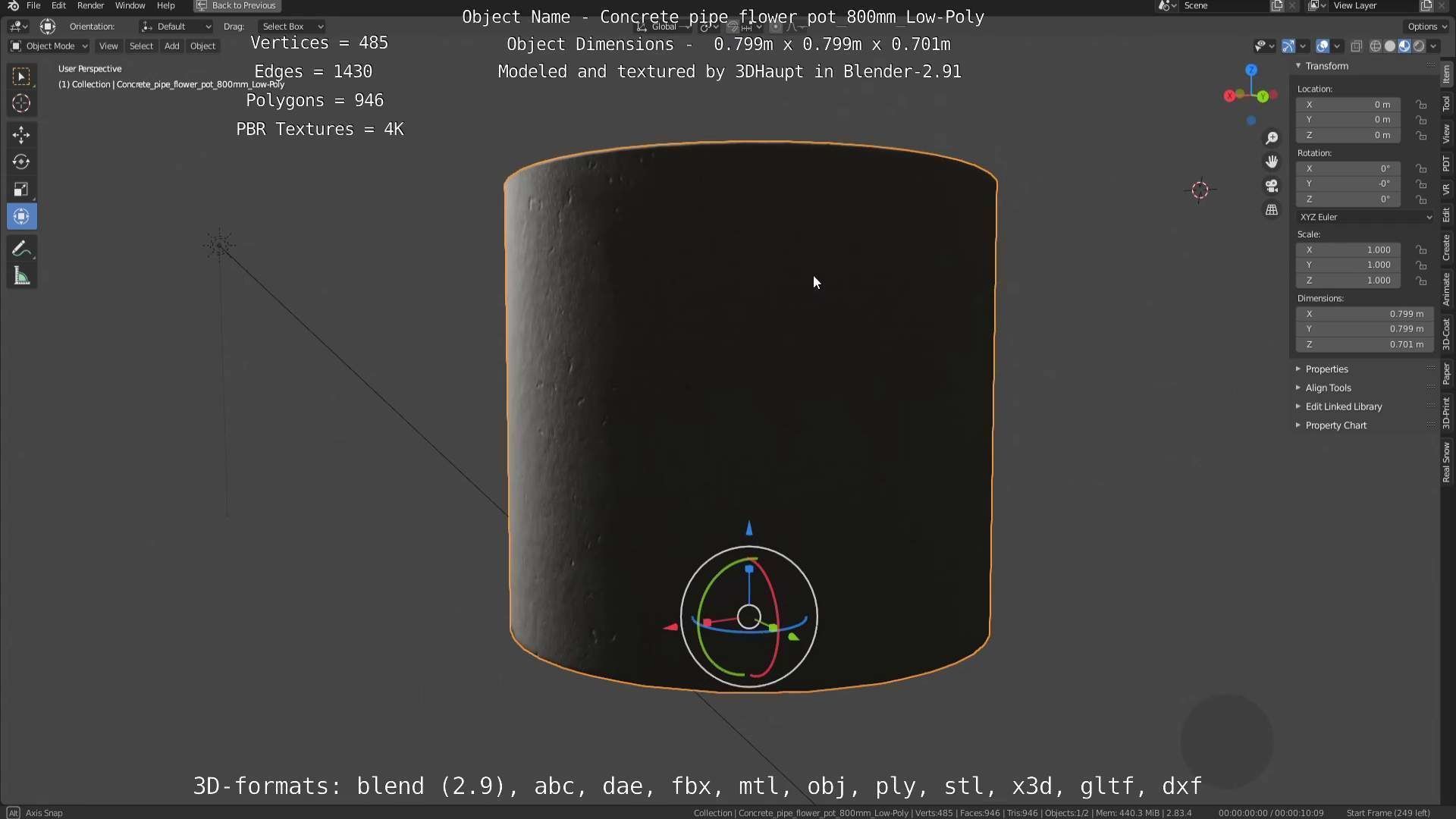Open the viewport Object menu
Image resolution: width=1456 pixels, height=819 pixels.
[202, 46]
